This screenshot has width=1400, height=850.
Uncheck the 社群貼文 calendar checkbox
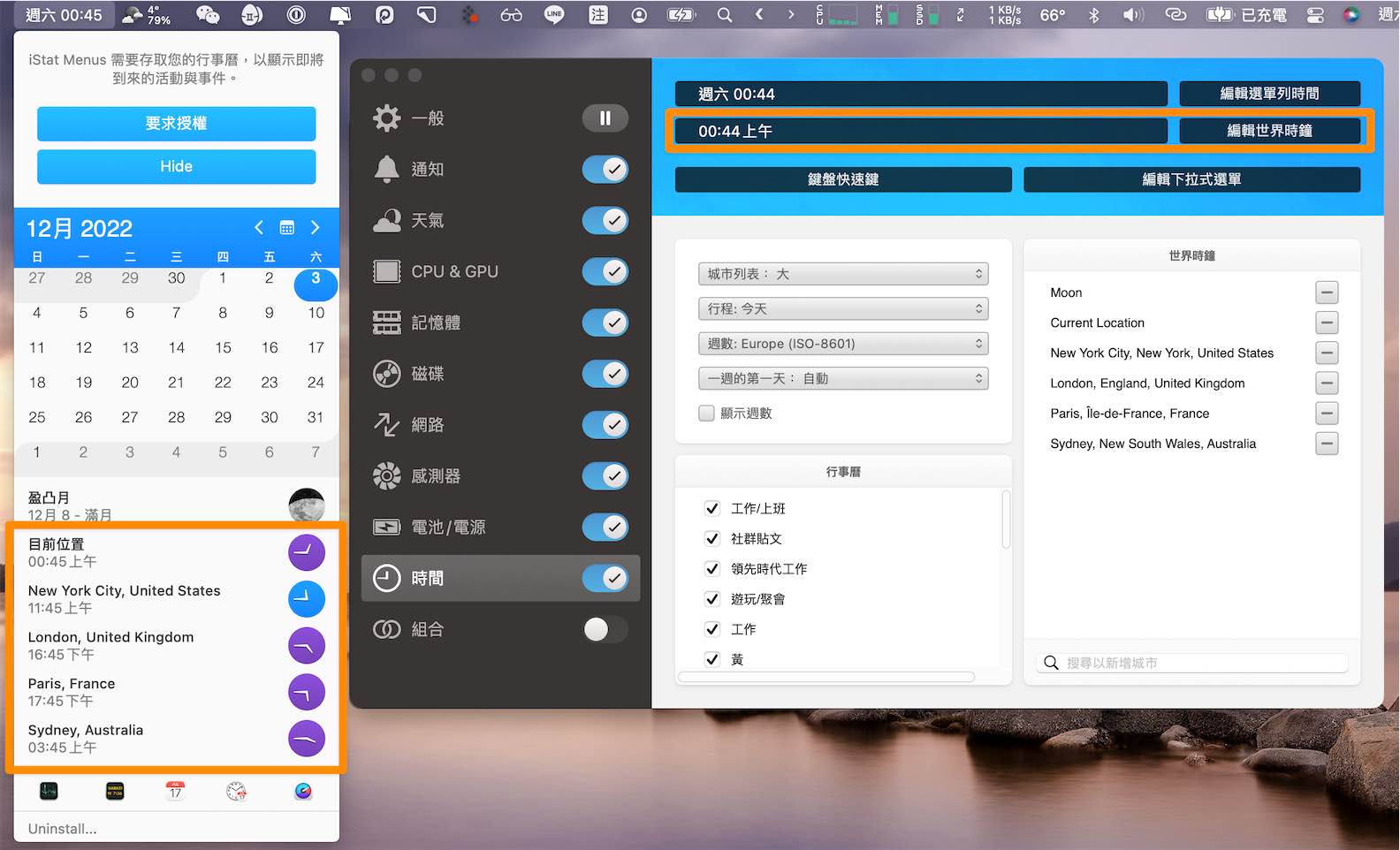712,539
